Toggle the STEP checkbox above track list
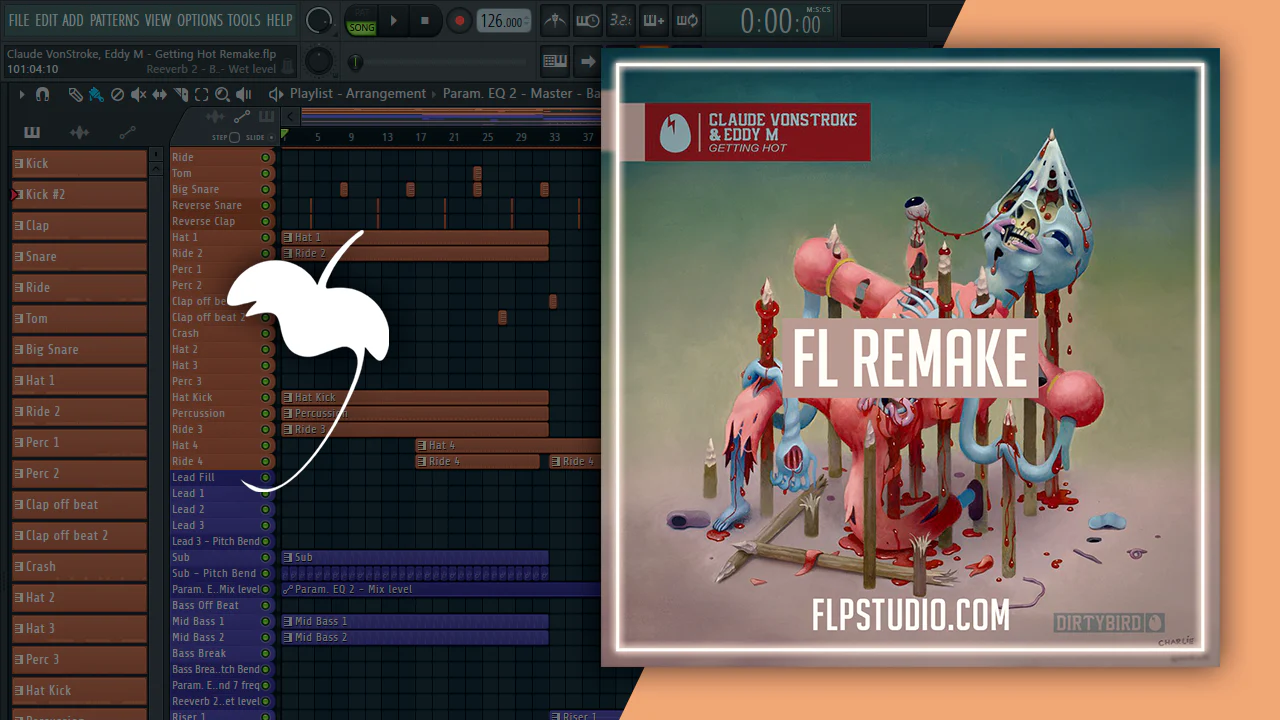Screen dimensions: 1280x720 (234, 137)
